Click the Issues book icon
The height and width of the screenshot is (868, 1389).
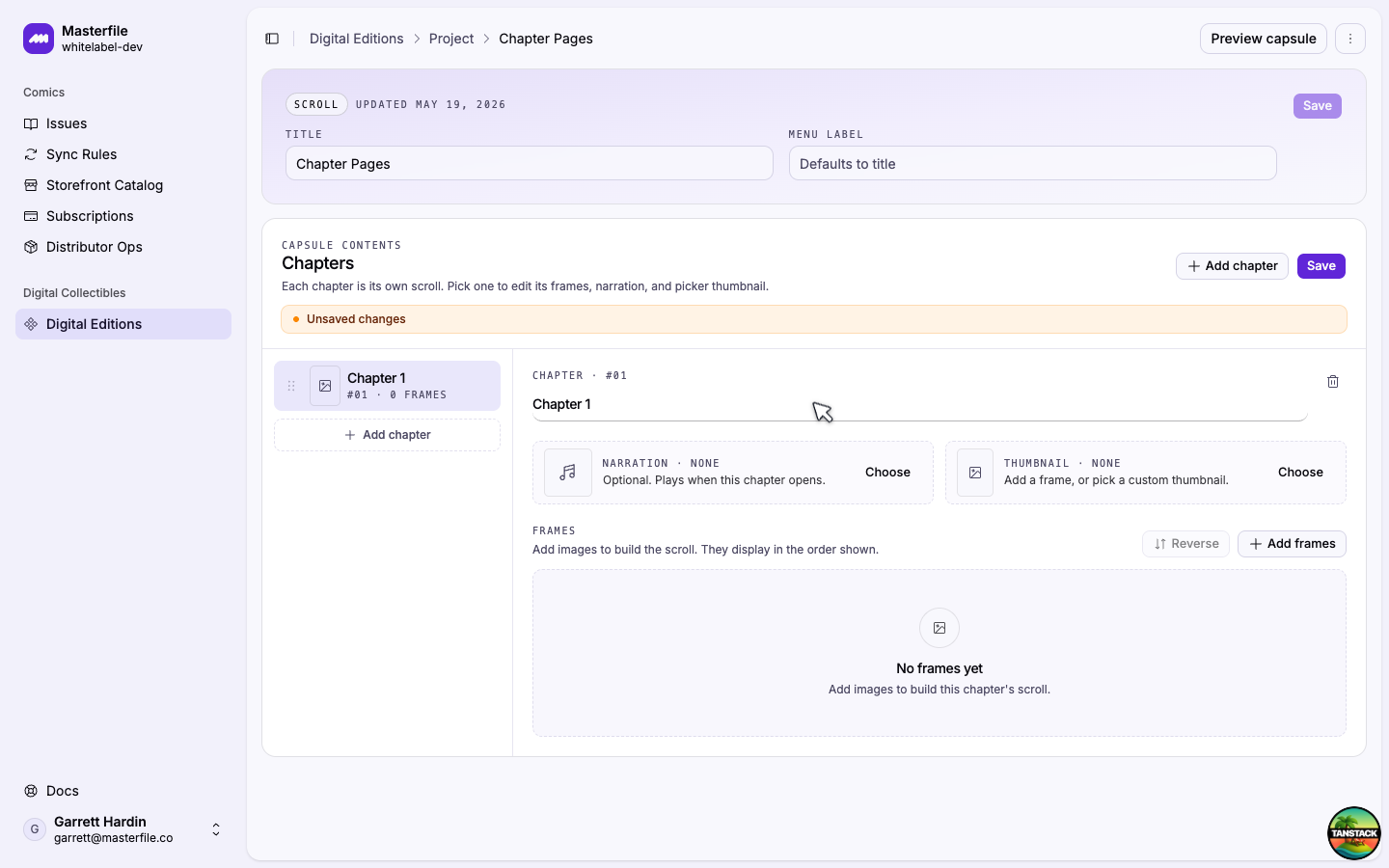(x=31, y=123)
